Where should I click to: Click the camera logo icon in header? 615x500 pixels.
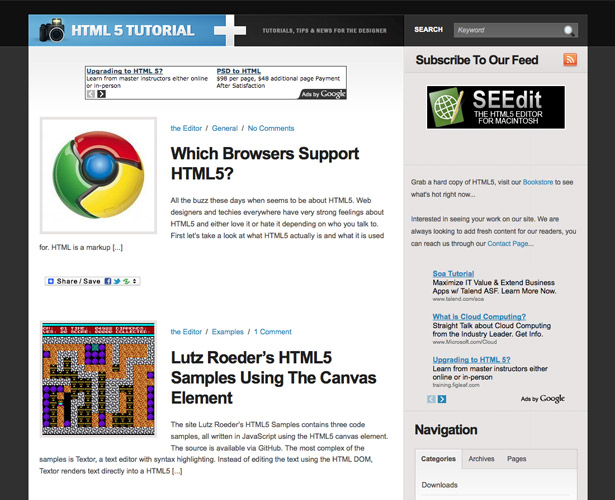pyautogui.click(x=52, y=30)
